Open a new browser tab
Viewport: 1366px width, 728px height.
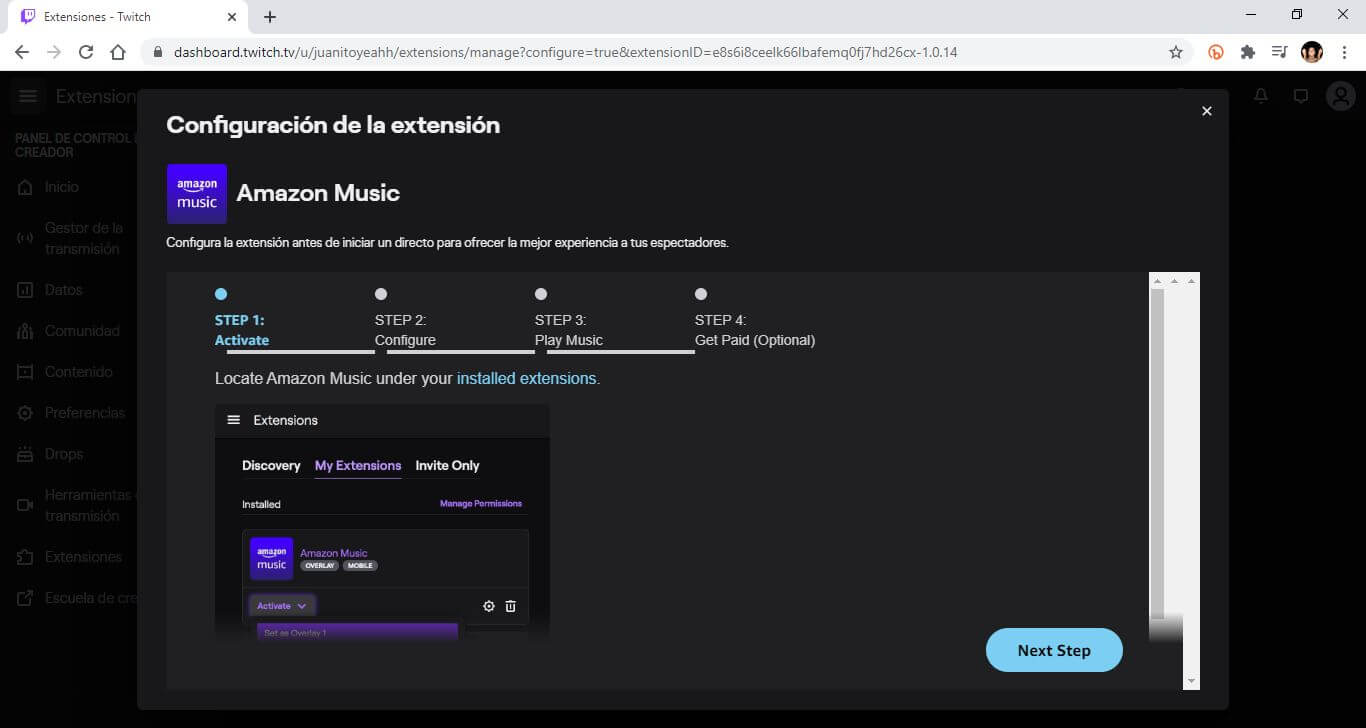tap(270, 17)
